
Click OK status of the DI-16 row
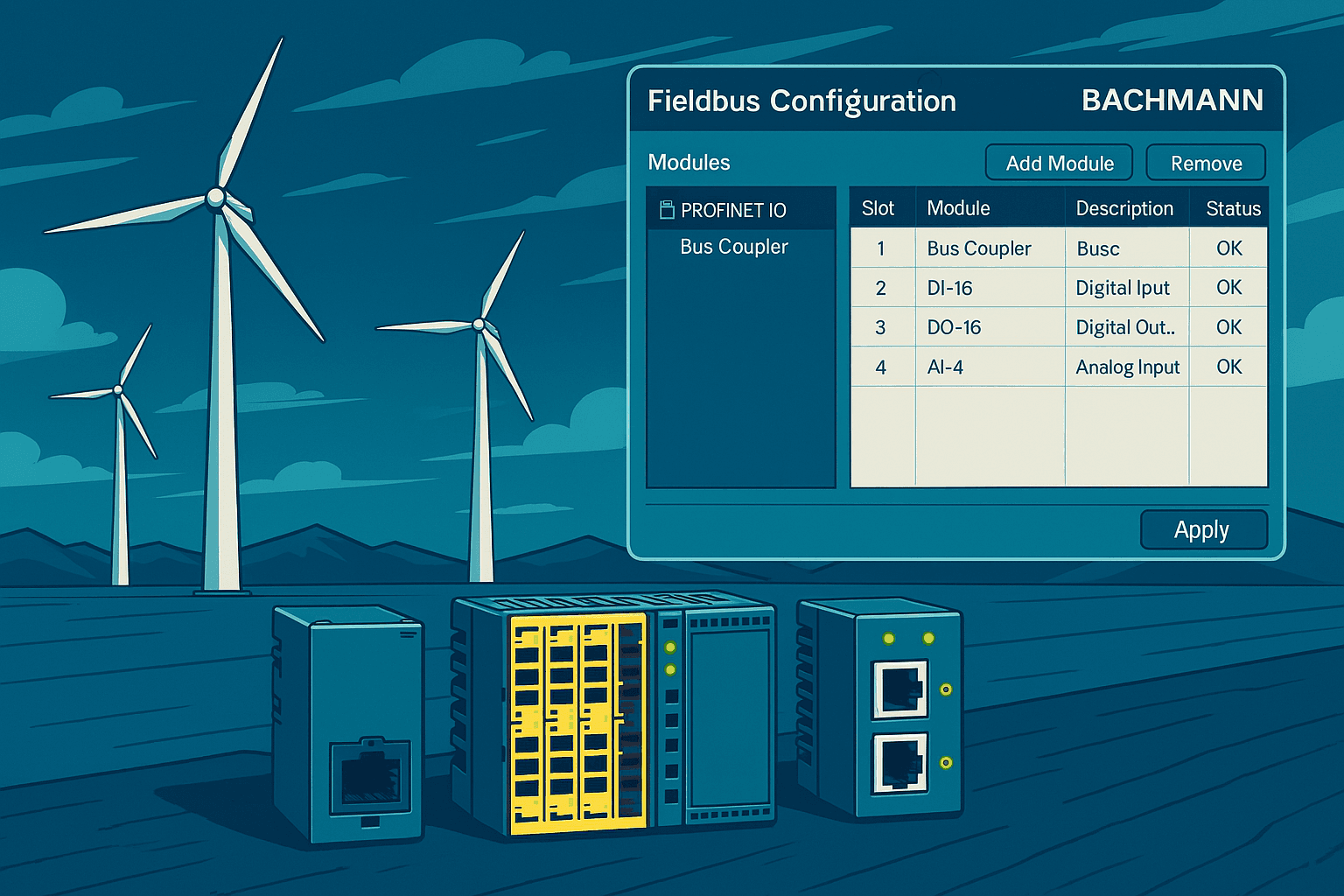click(x=1228, y=288)
